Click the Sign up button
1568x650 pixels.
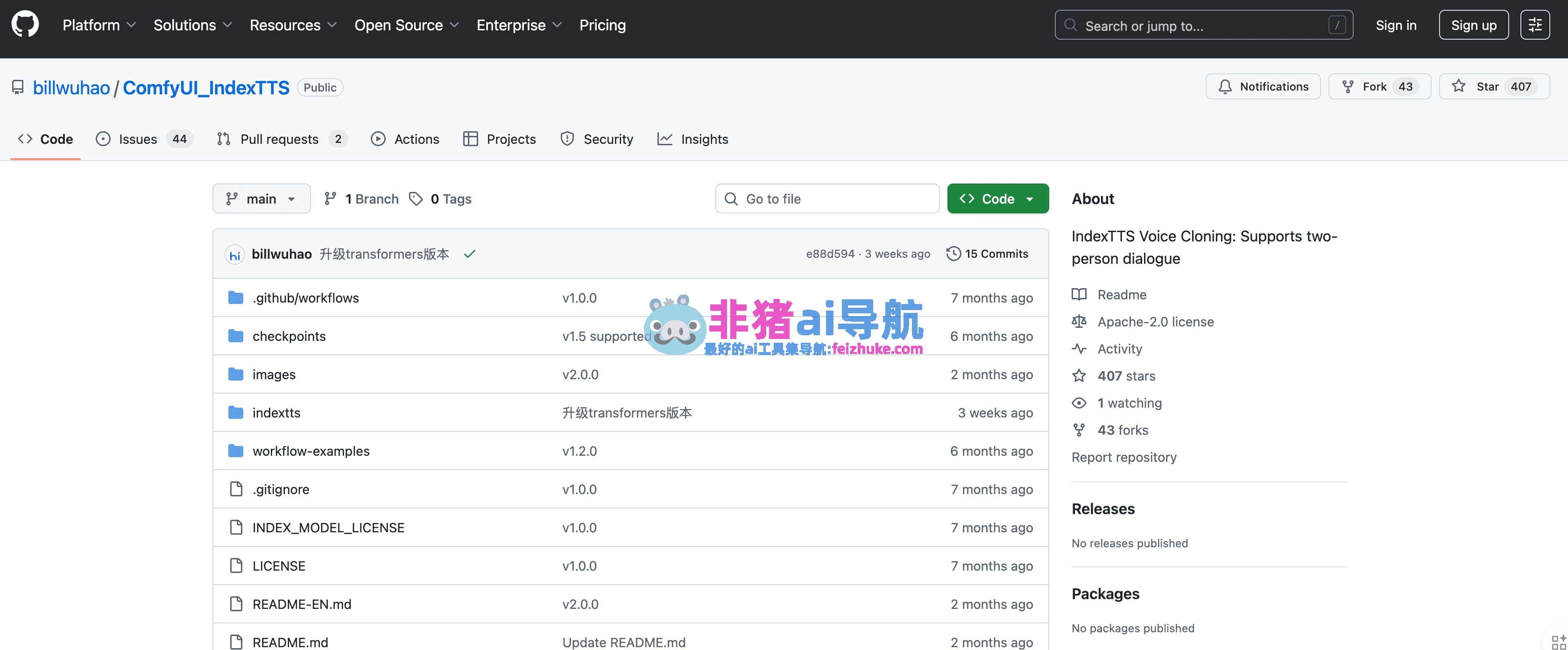click(1473, 25)
